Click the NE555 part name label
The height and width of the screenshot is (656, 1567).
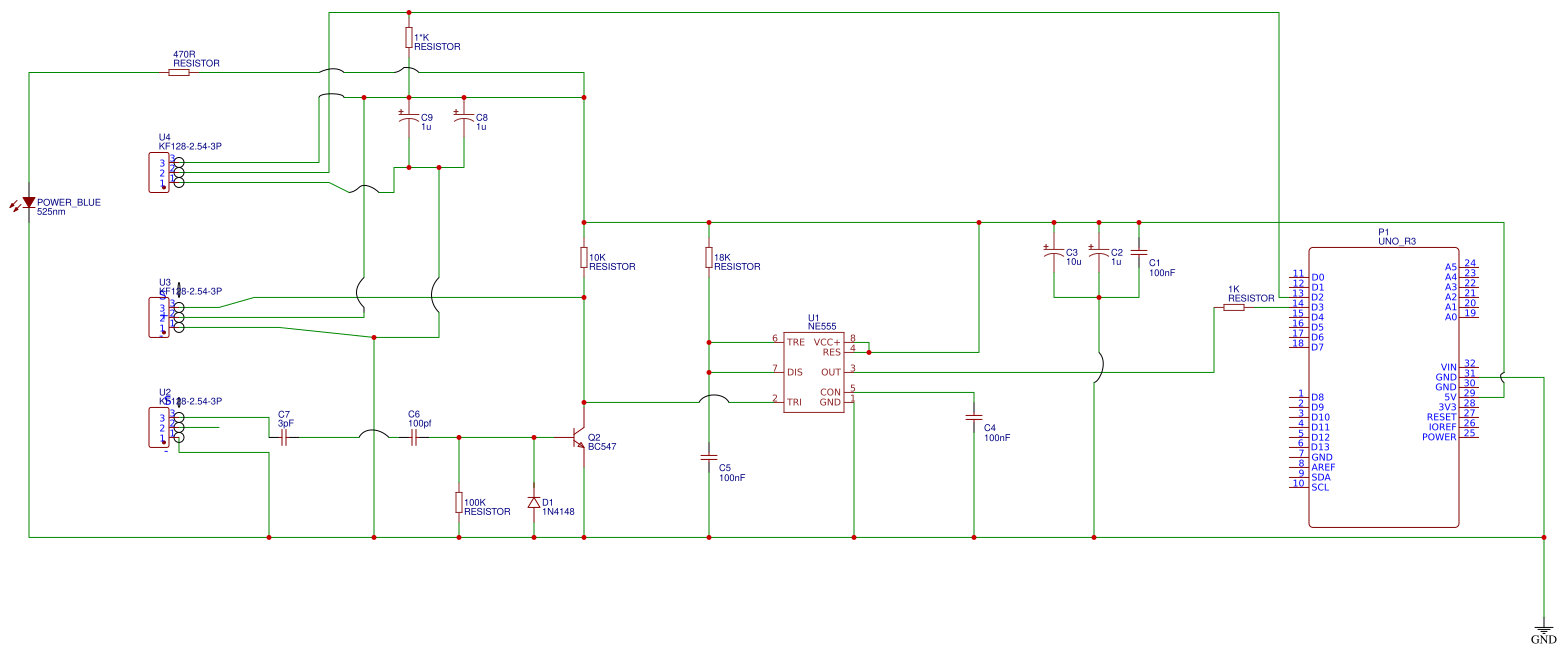[x=822, y=327]
